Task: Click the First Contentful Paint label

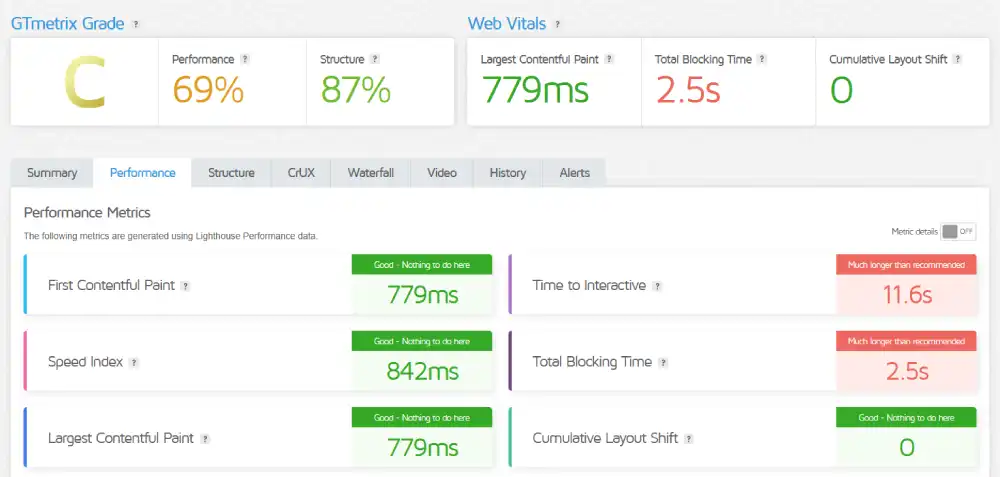Action: [112, 286]
